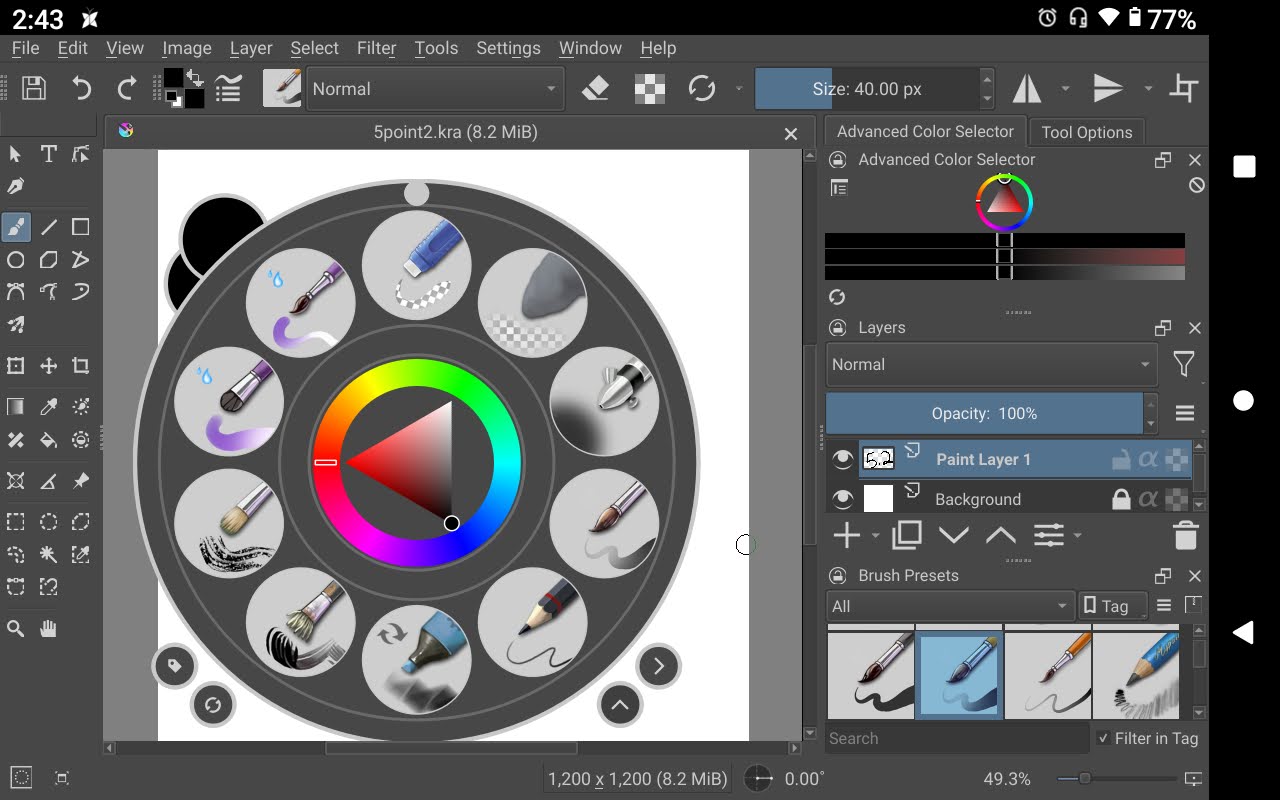The width and height of the screenshot is (1280, 800).
Task: Open the brush blending mode Normal dropdown
Action: [434, 89]
